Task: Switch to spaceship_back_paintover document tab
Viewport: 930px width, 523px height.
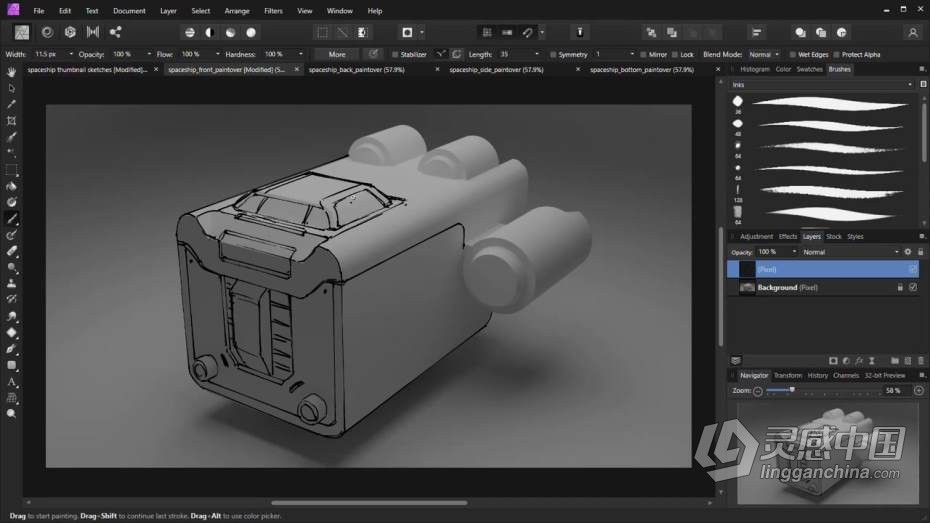Action: pyautogui.click(x=356, y=69)
